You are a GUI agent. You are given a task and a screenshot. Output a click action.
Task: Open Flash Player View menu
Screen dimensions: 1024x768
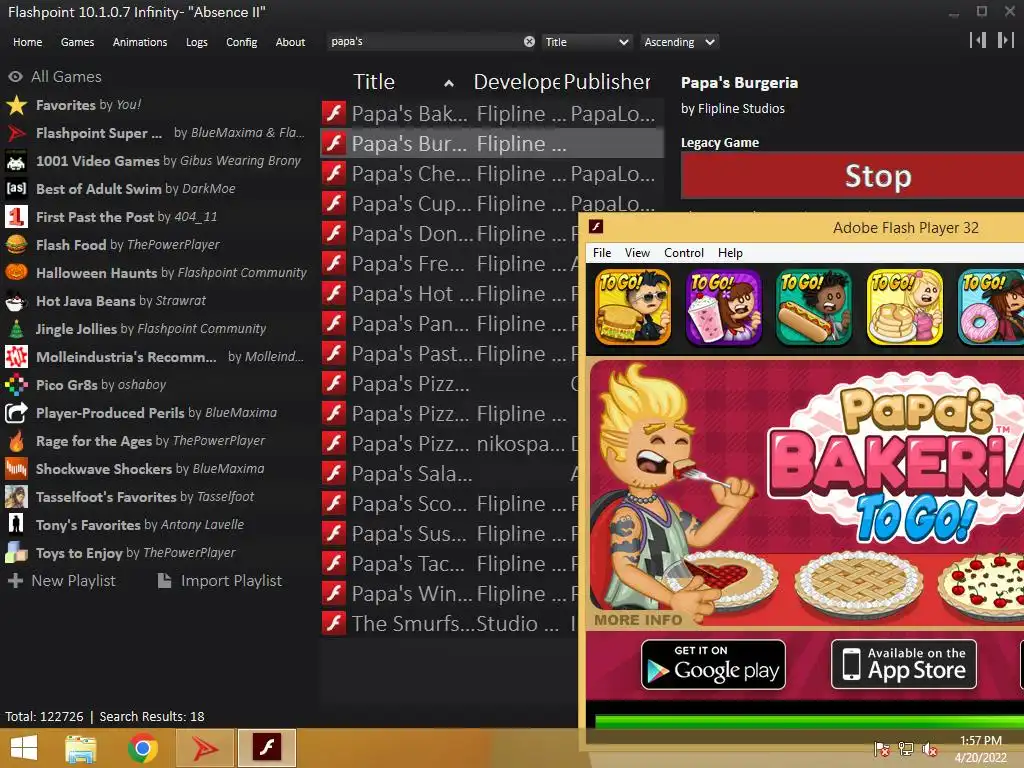637,253
